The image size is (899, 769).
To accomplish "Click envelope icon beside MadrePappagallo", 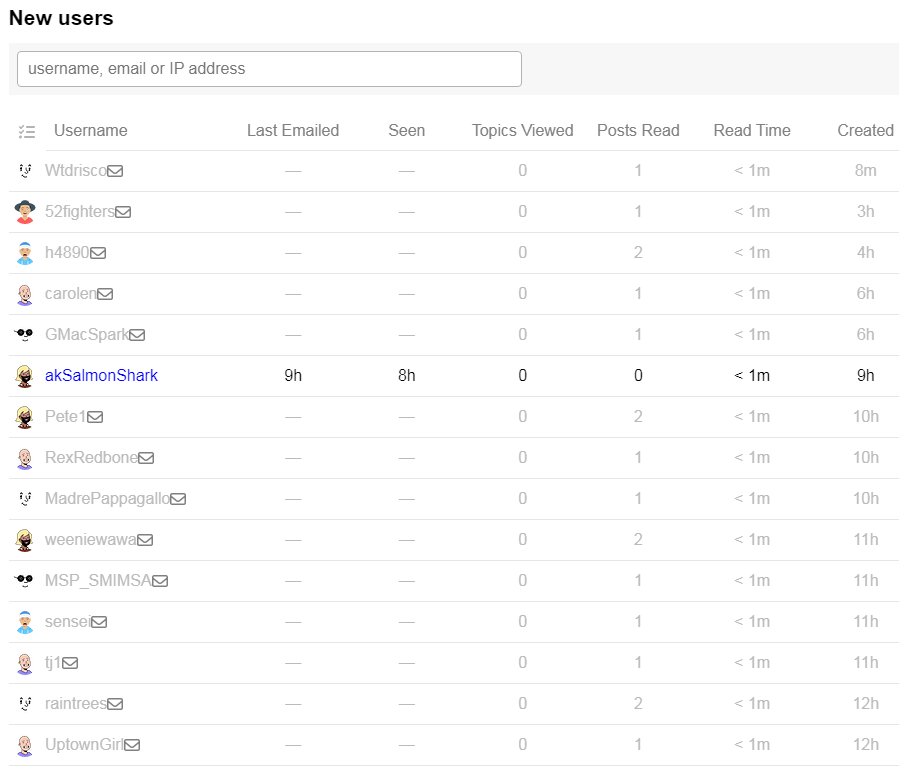I will click(178, 499).
